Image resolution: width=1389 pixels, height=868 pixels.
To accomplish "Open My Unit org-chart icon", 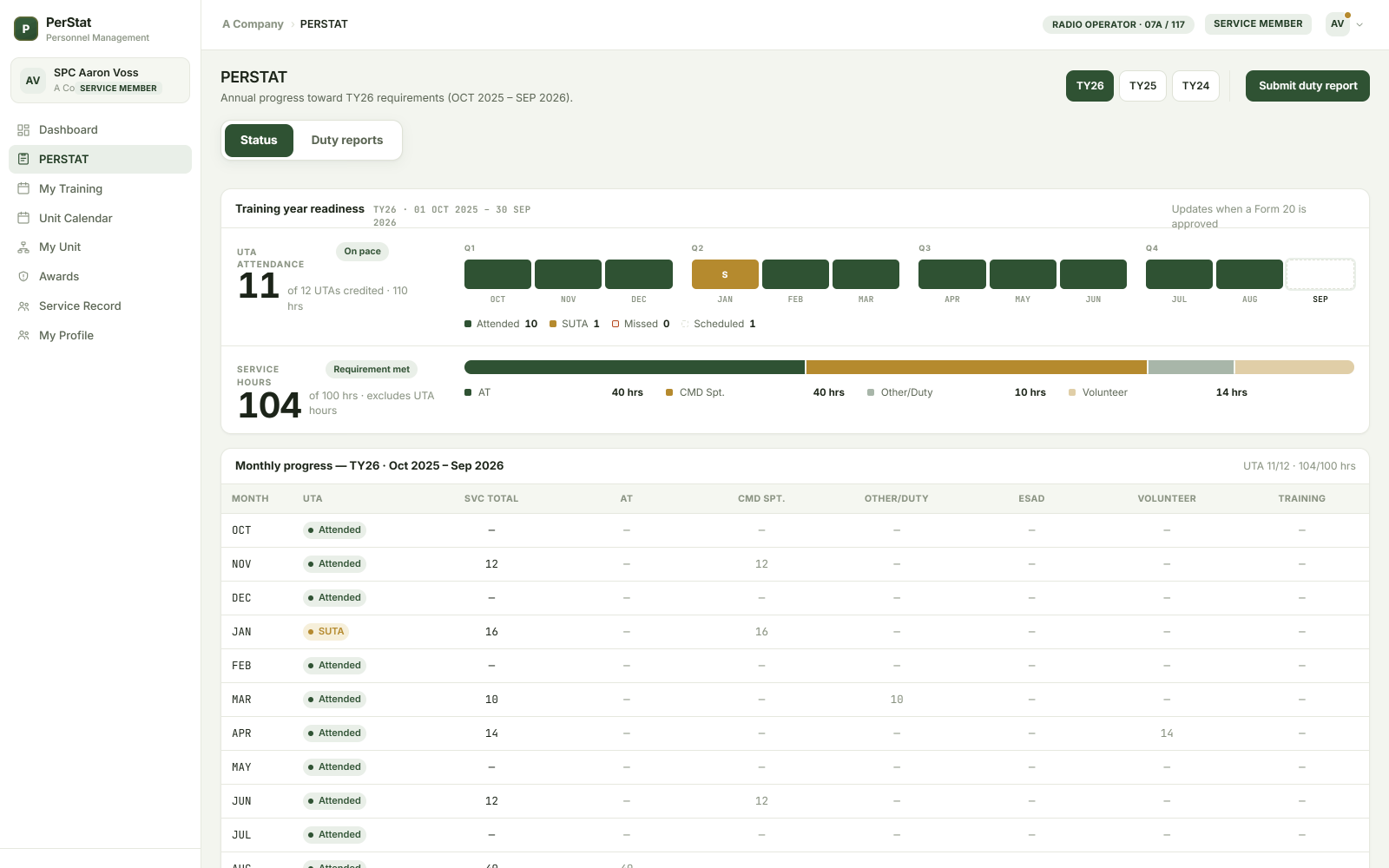I will (x=23, y=247).
